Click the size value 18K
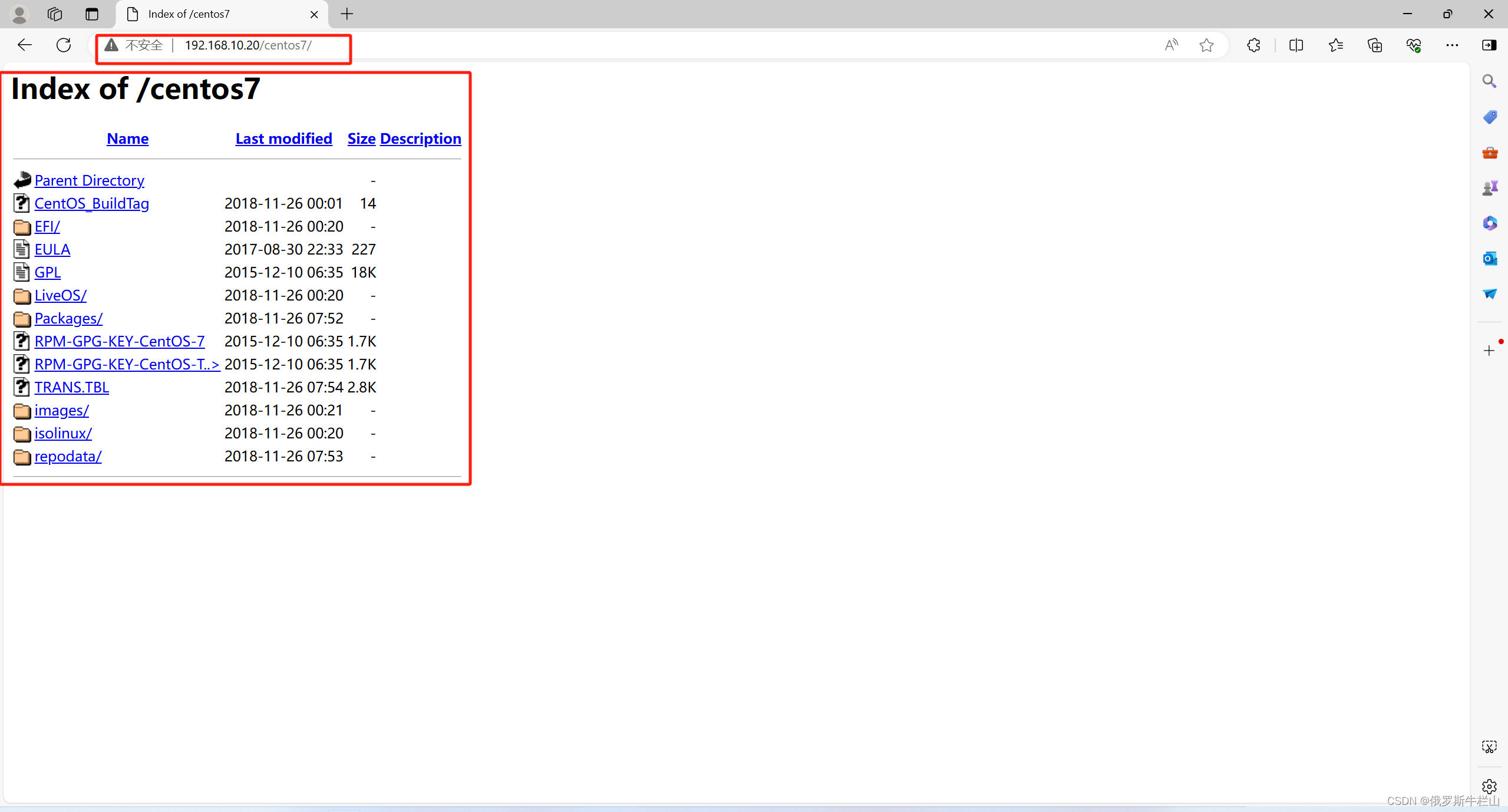 point(364,272)
